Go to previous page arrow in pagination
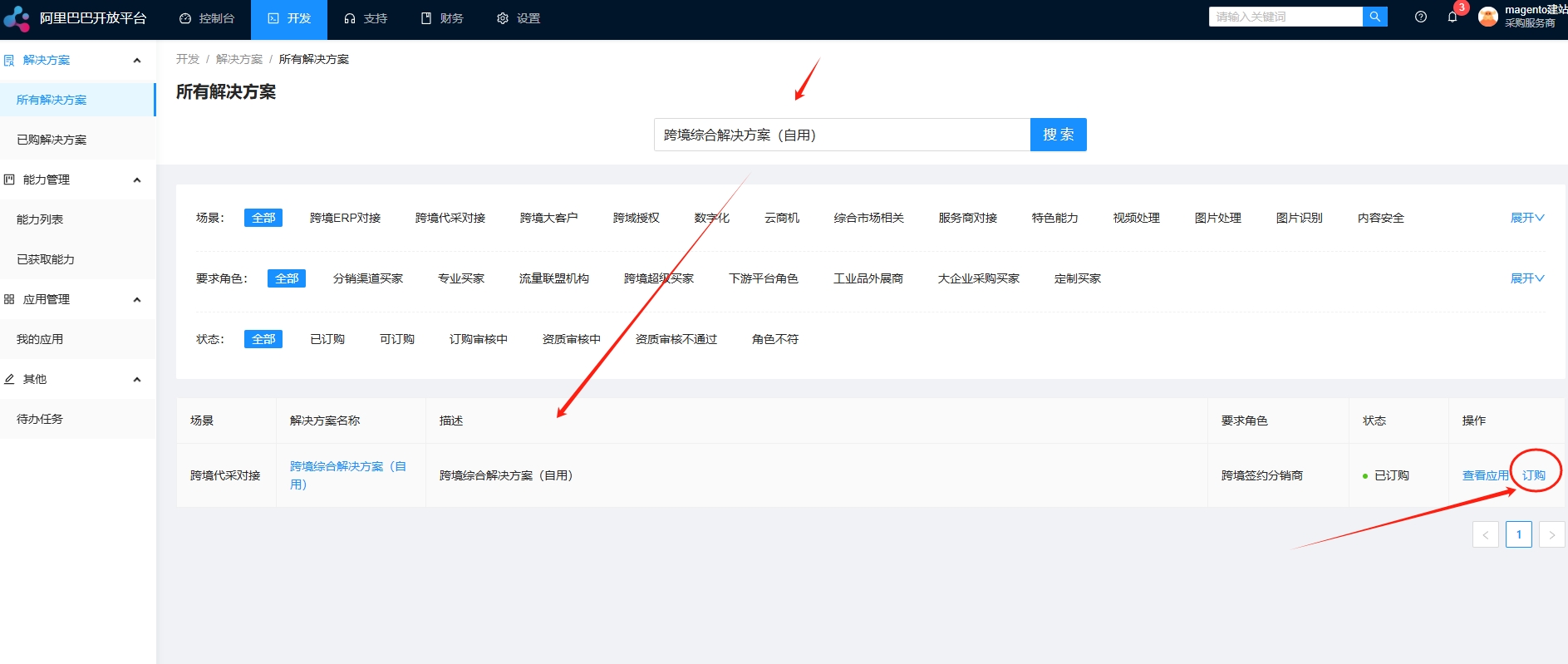 (1485, 534)
